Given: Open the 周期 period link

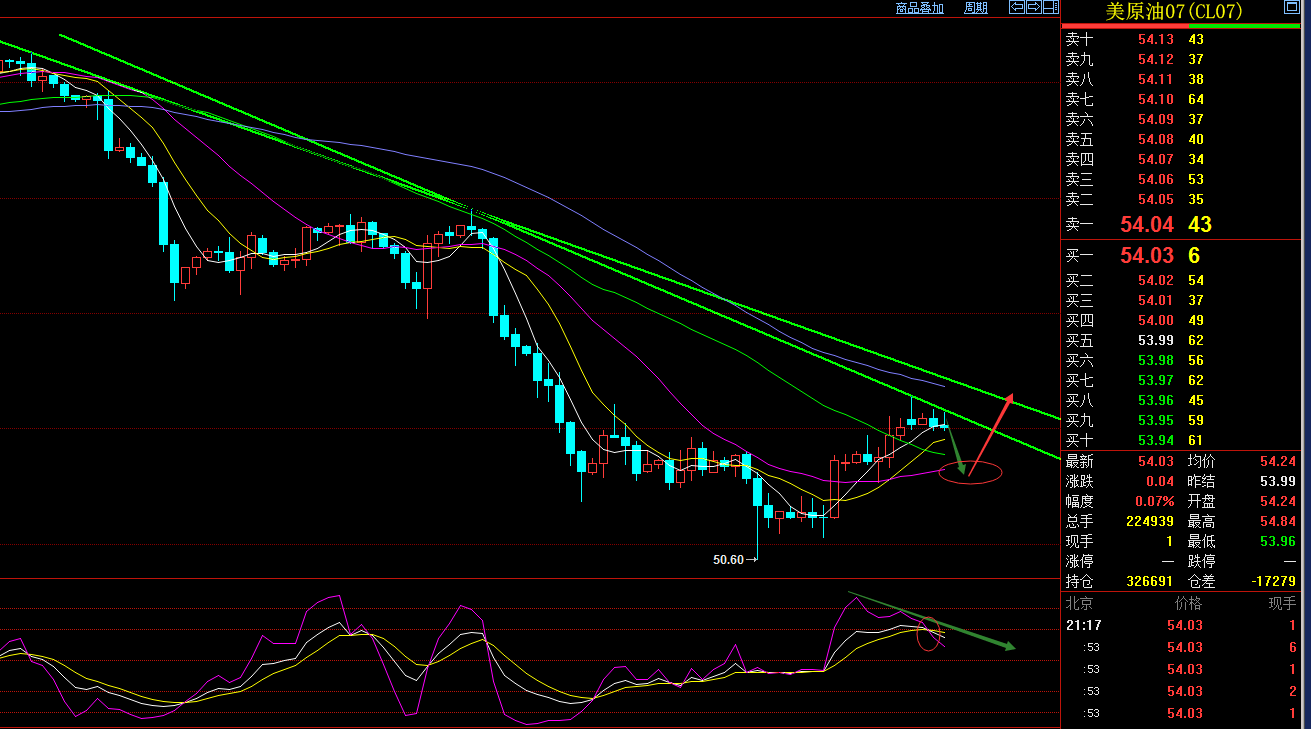Looking at the screenshot, I should coord(975,8).
